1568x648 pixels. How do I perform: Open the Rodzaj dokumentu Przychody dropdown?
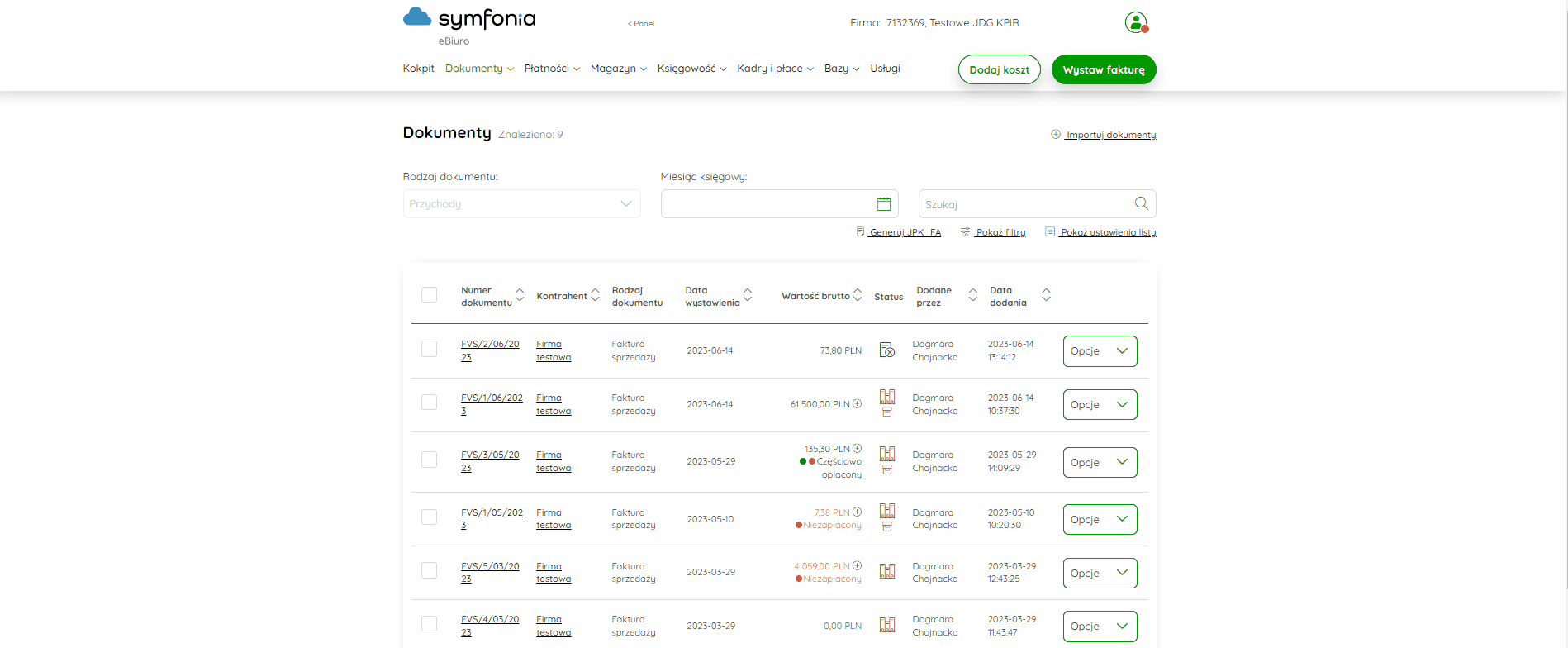click(521, 204)
